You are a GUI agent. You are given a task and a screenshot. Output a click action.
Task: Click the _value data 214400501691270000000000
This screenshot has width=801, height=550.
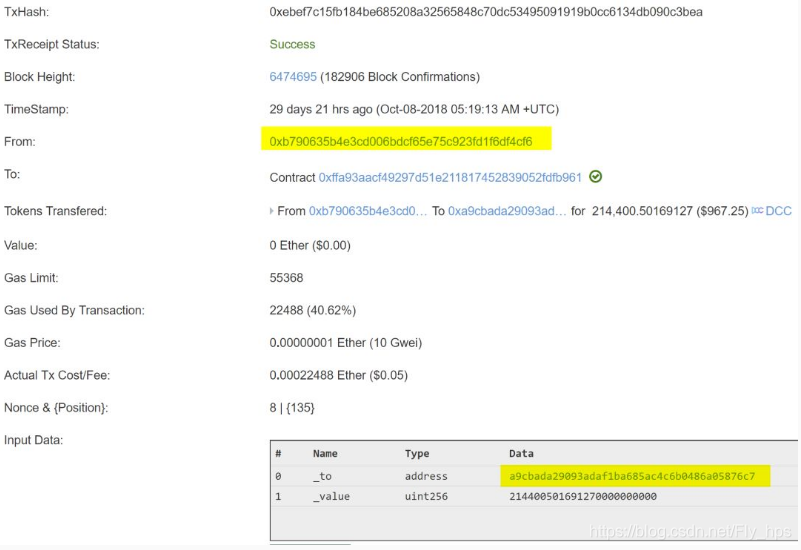pos(583,496)
